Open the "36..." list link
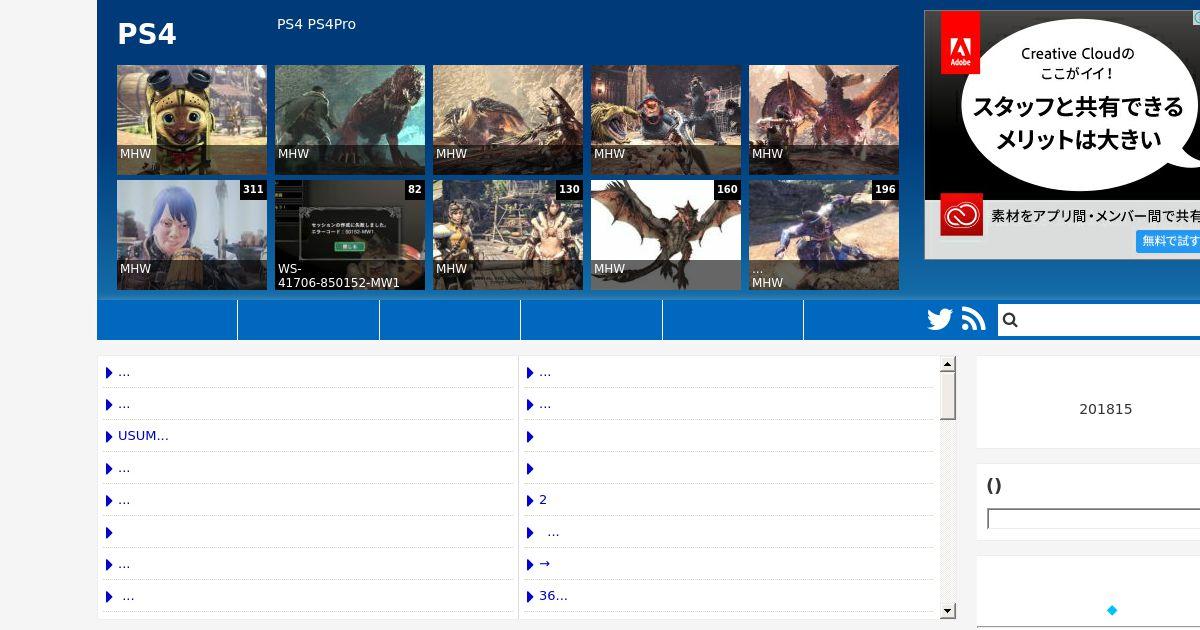 click(553, 596)
